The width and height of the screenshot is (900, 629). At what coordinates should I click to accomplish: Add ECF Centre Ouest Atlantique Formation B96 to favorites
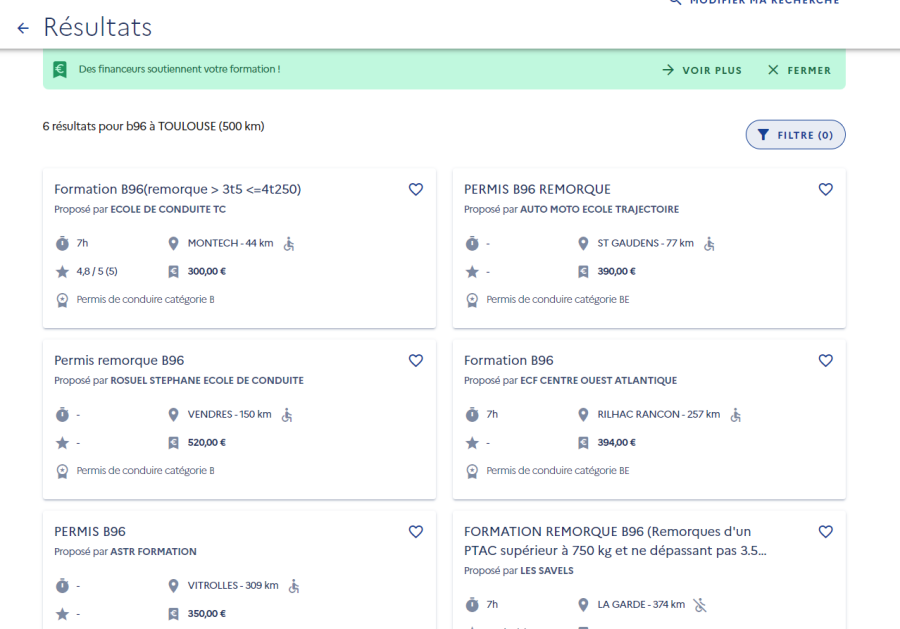(x=825, y=360)
